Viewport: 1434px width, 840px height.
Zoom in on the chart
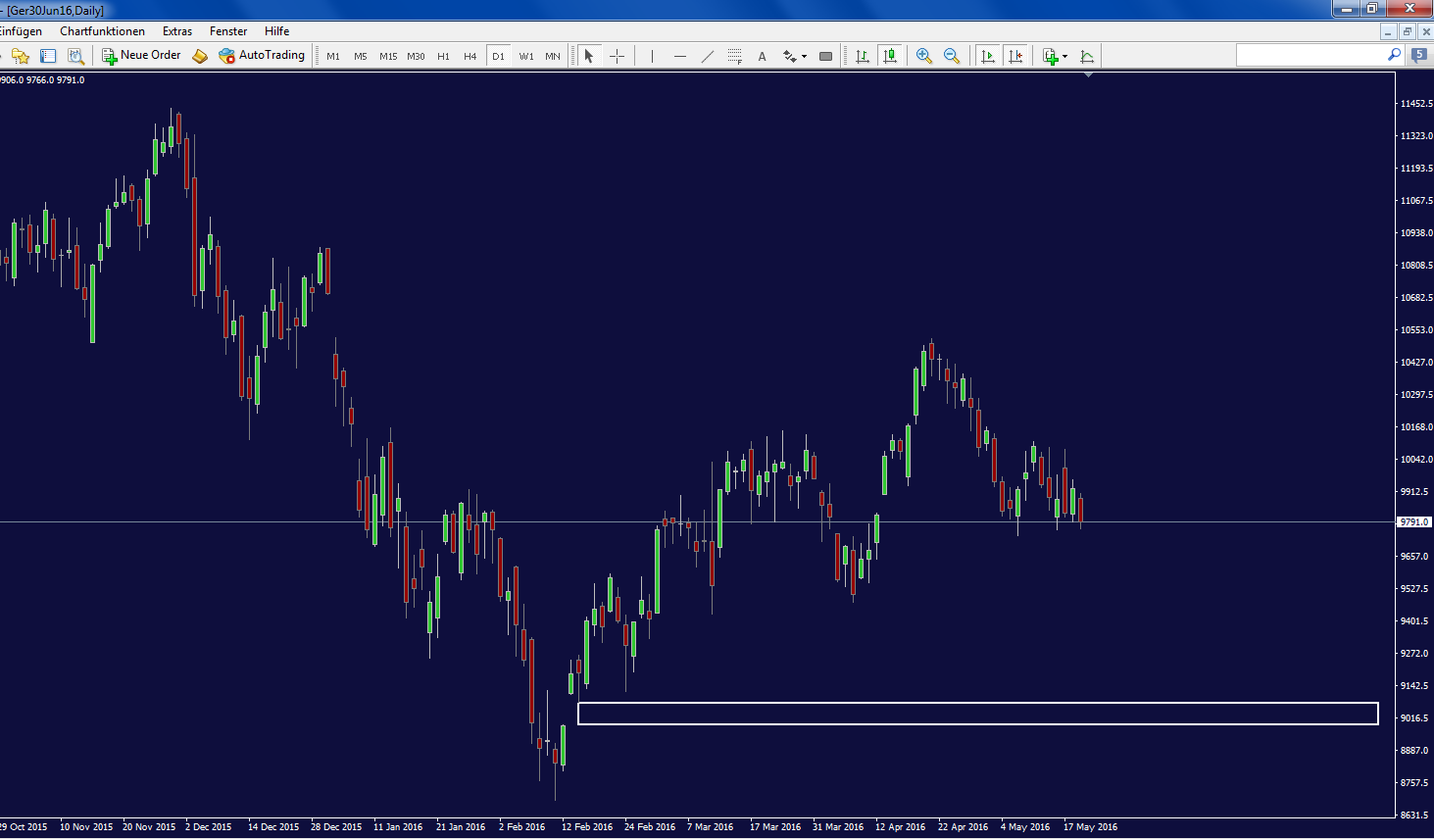(924, 56)
